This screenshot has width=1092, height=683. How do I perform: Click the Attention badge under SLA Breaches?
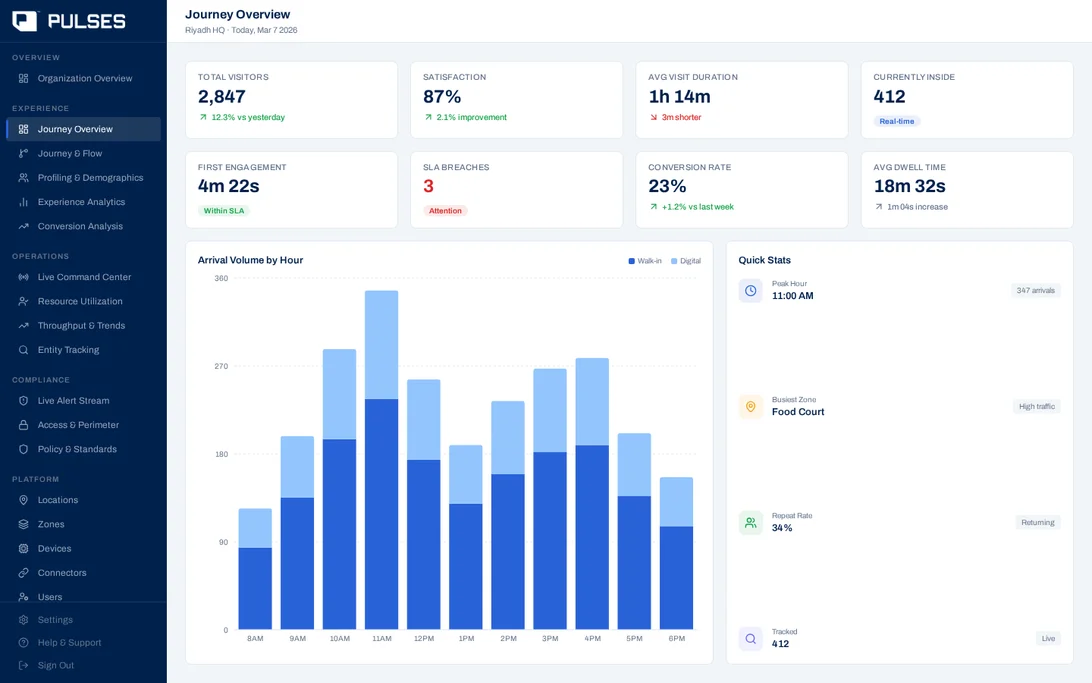pyautogui.click(x=445, y=211)
